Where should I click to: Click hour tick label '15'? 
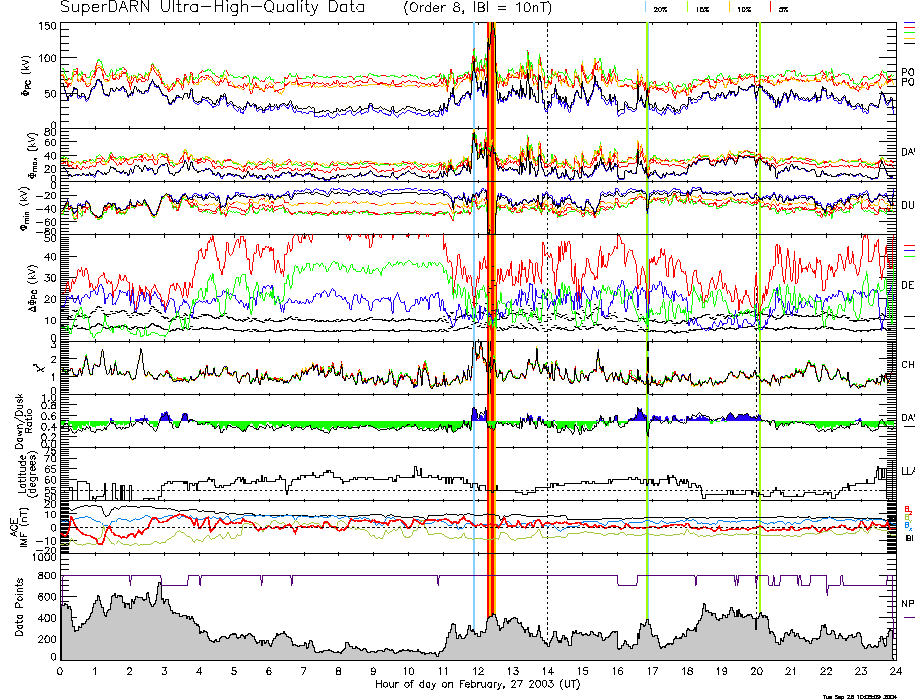(x=582, y=671)
